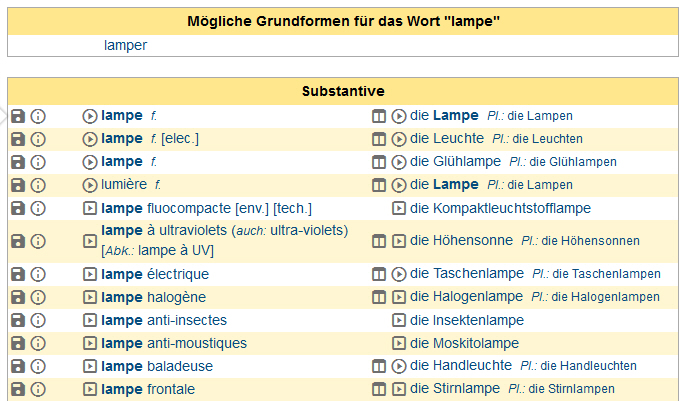Click the Substantive section header
Viewport: 679px width, 401px height.
click(x=344, y=91)
